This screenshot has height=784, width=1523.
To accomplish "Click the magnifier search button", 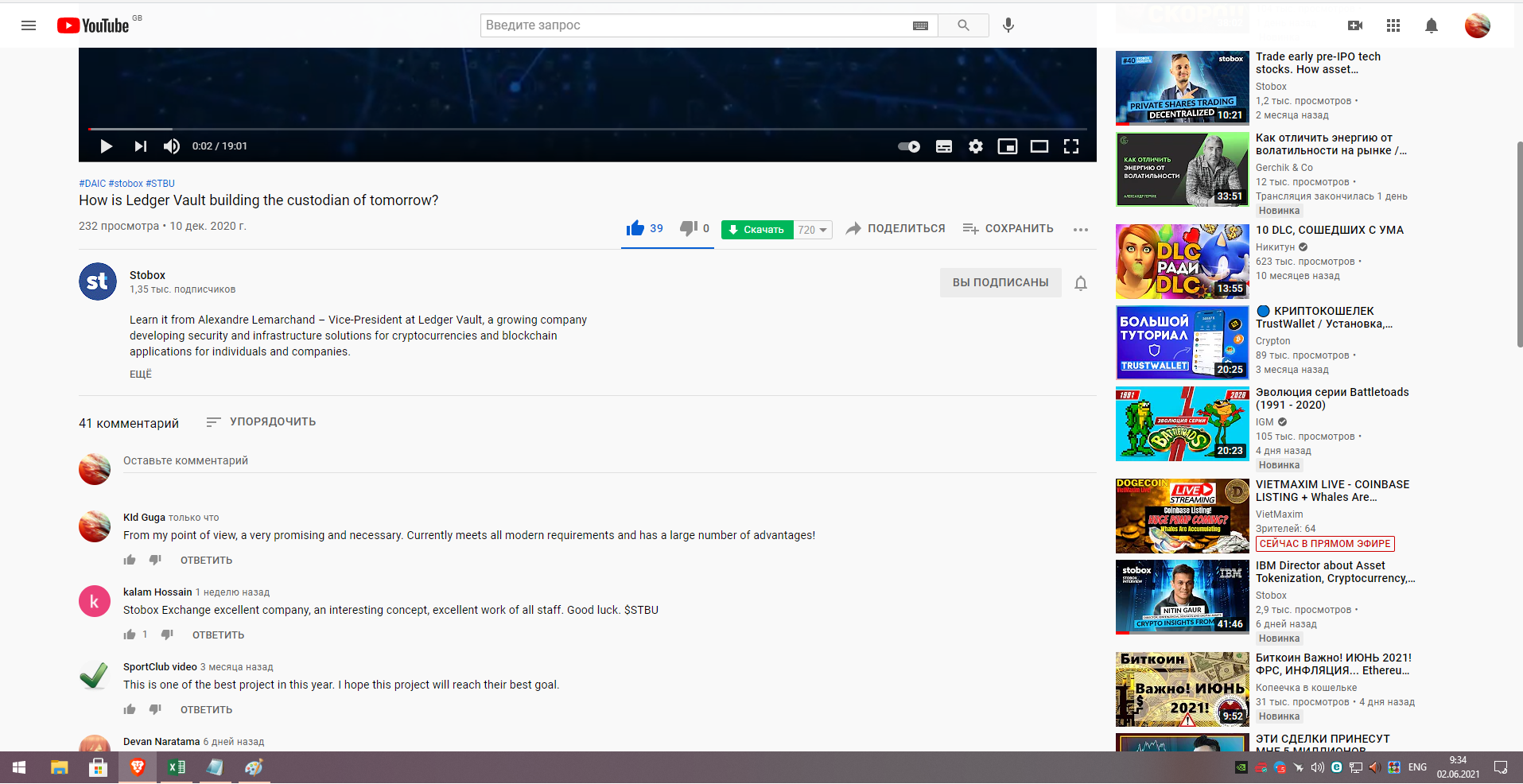I will (x=963, y=25).
